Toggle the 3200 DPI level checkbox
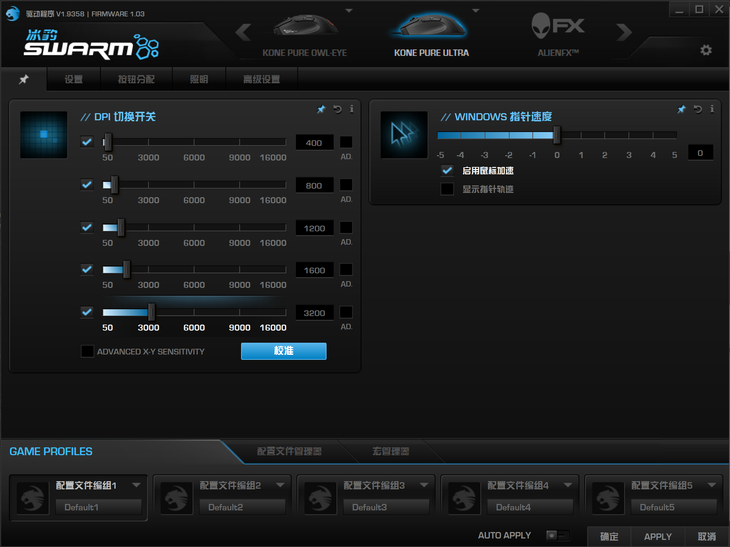Viewport: 730px width, 547px height. click(87, 312)
